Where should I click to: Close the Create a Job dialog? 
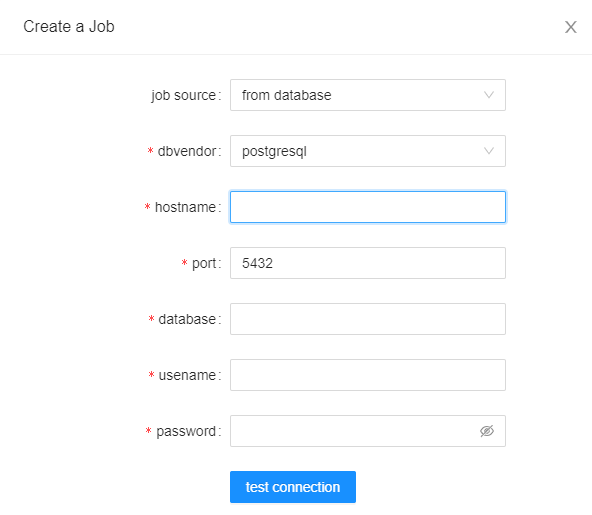click(x=570, y=27)
